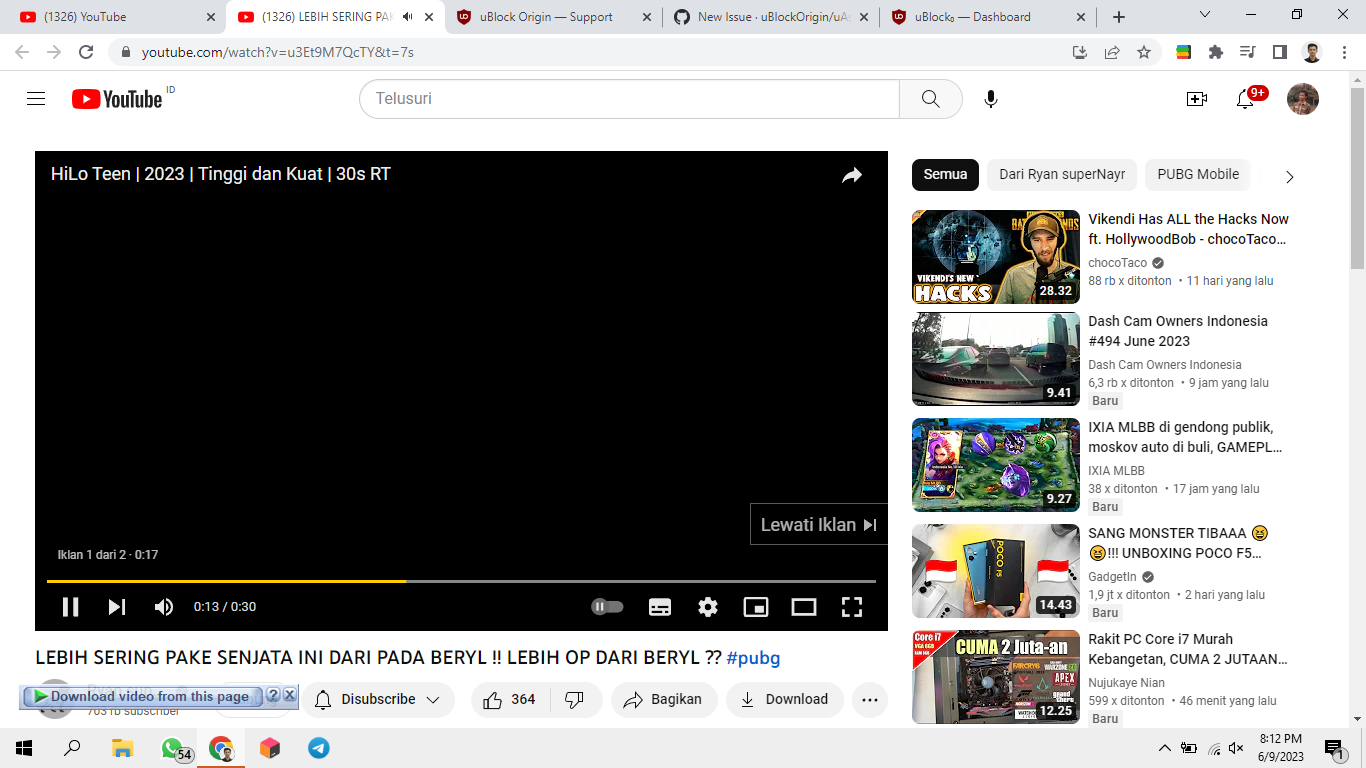Activate the miniplayer icon
Viewport: 1366px width, 768px height.
pos(755,606)
